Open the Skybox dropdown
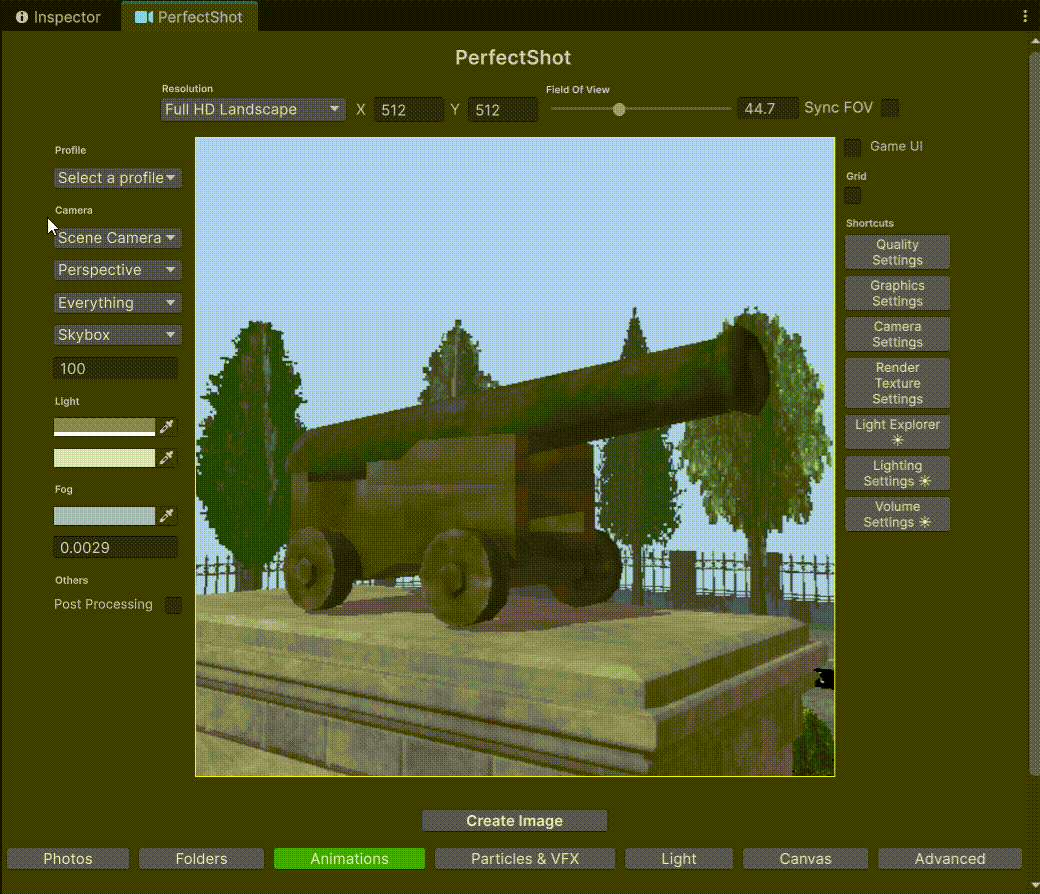Image resolution: width=1040 pixels, height=894 pixels. pyautogui.click(x=118, y=335)
